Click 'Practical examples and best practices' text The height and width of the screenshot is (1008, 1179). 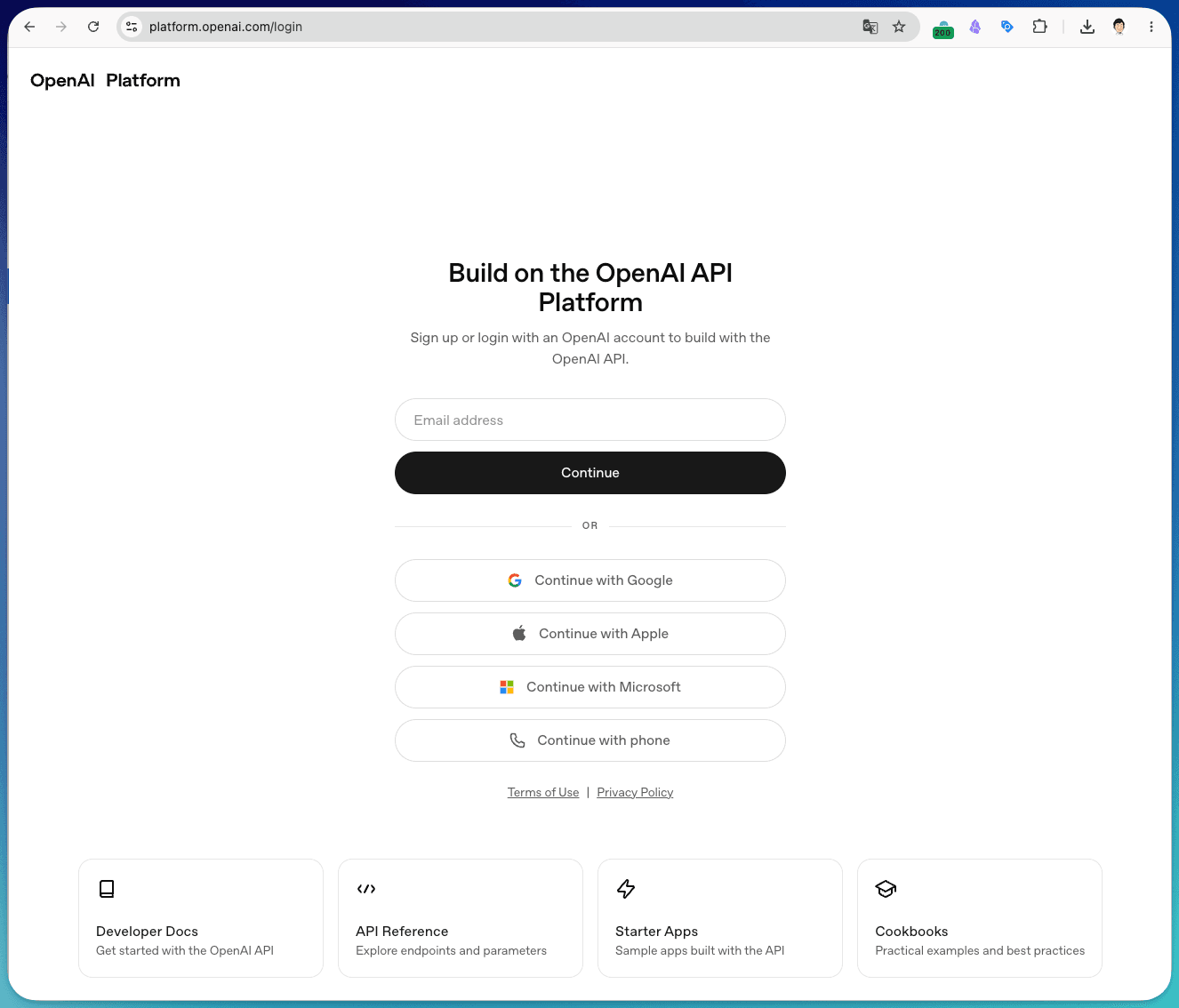pyautogui.click(x=980, y=950)
